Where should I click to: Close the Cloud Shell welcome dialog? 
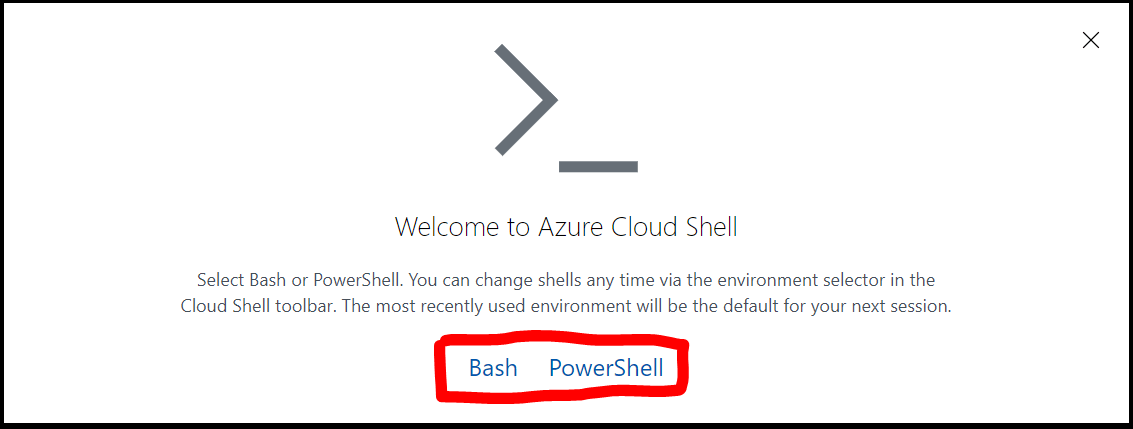click(1091, 40)
